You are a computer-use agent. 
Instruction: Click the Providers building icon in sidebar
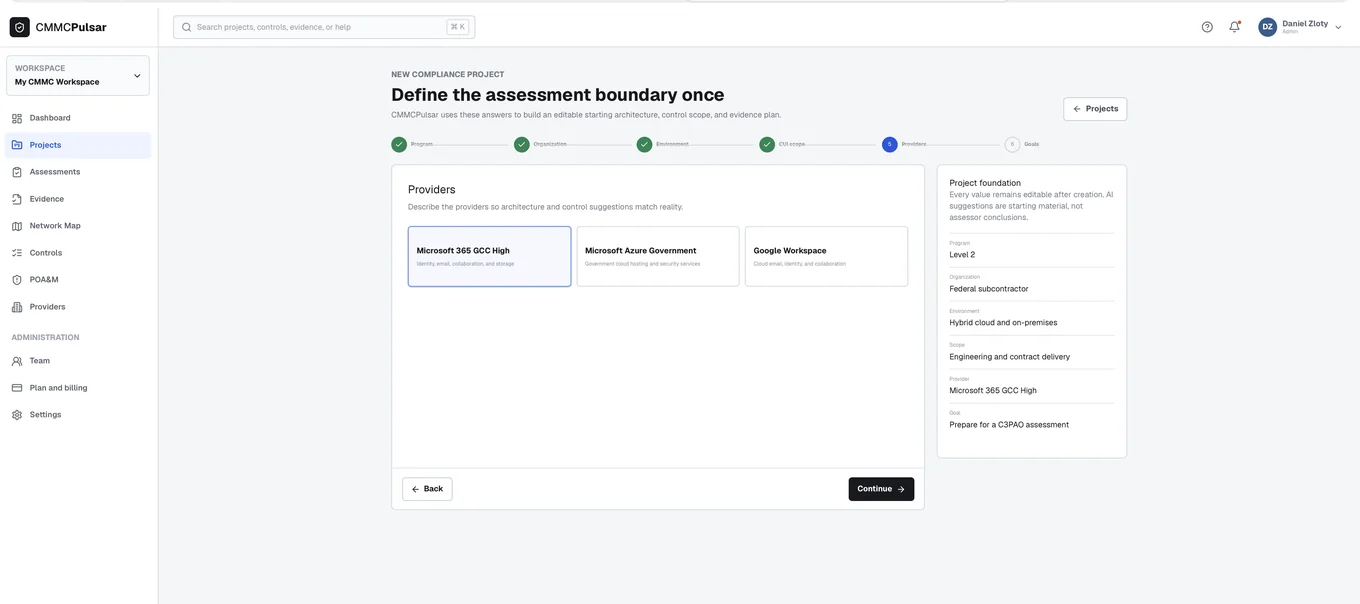[17, 307]
